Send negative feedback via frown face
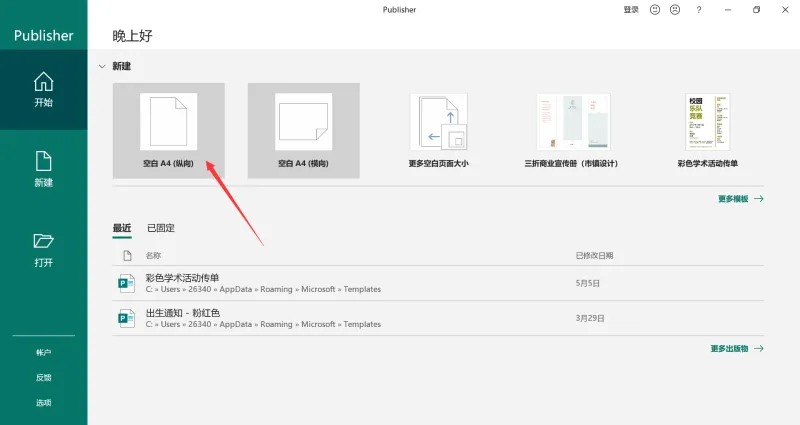This screenshot has width=800, height=425. [675, 10]
